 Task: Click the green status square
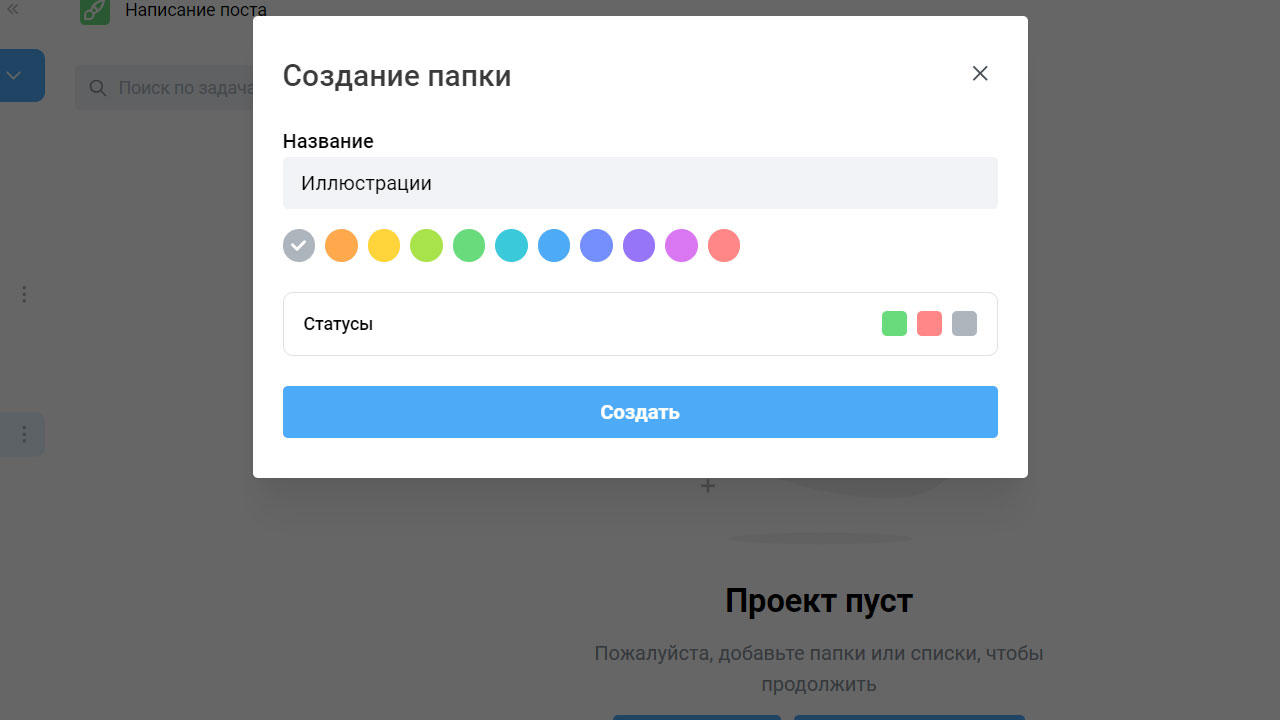(x=894, y=323)
